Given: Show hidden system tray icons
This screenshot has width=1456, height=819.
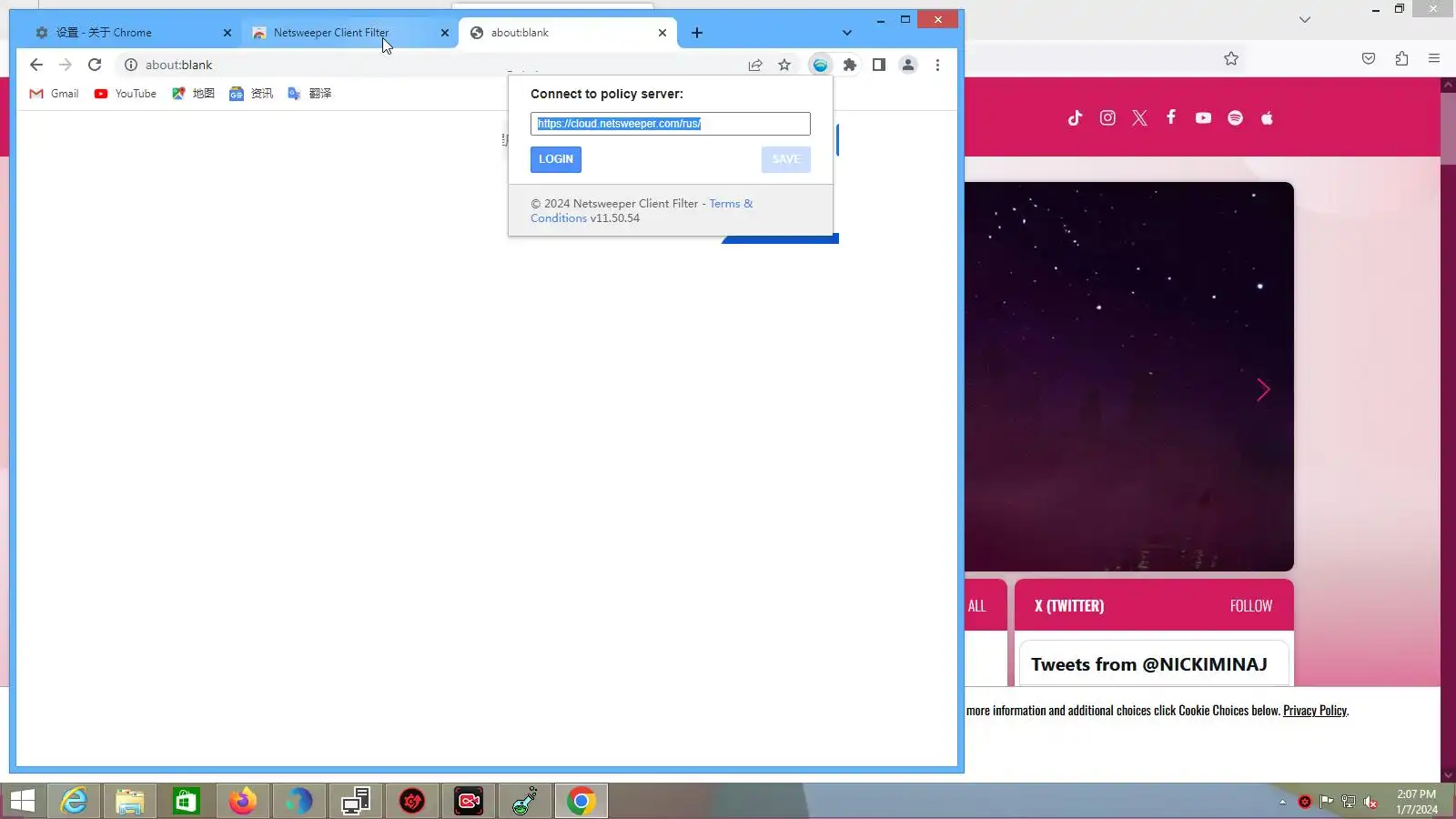Looking at the screenshot, I should [x=1282, y=802].
